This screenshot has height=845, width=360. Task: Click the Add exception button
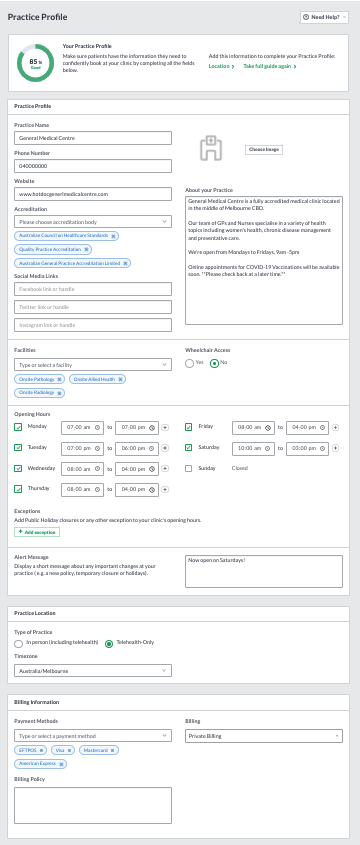[x=37, y=532]
